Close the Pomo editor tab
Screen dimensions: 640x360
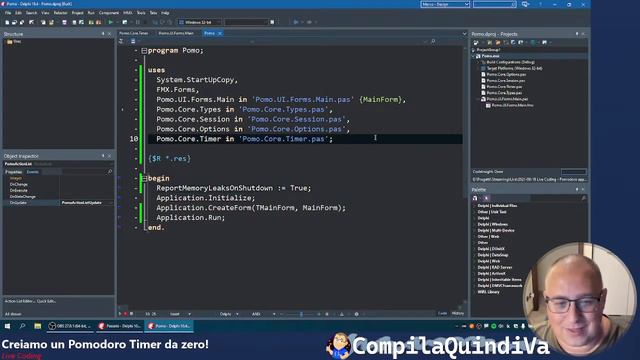(220, 33)
